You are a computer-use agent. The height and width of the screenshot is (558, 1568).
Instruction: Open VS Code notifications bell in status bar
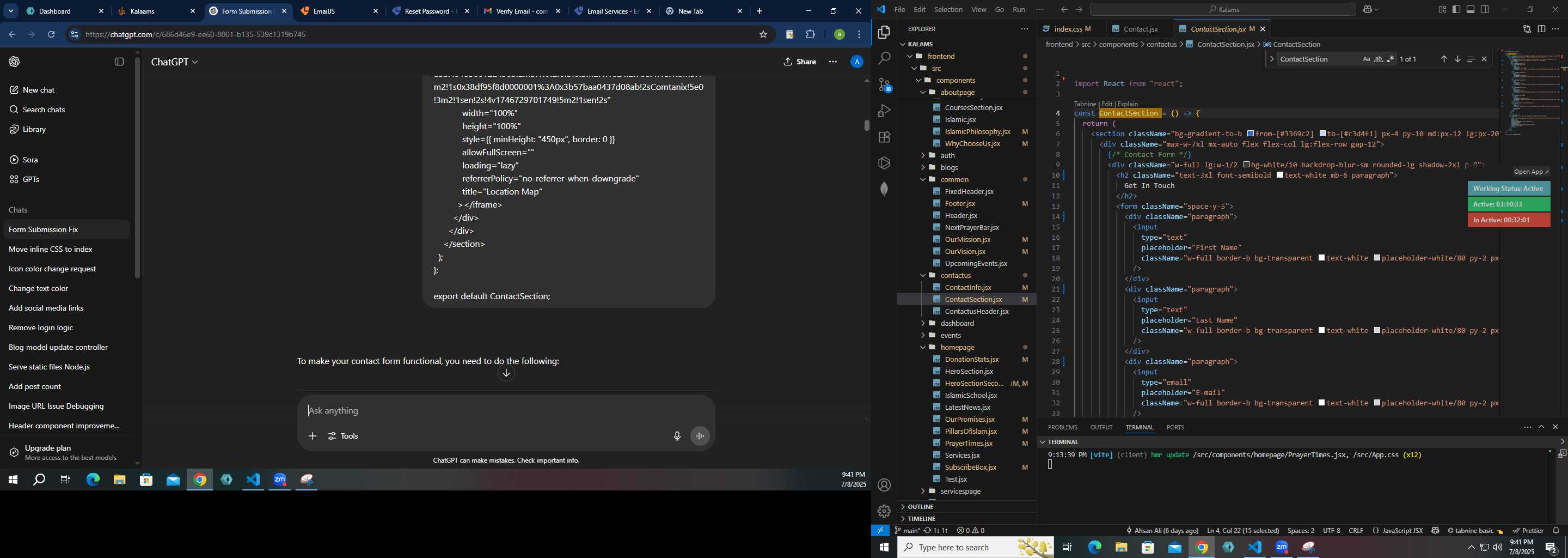pyautogui.click(x=1557, y=531)
